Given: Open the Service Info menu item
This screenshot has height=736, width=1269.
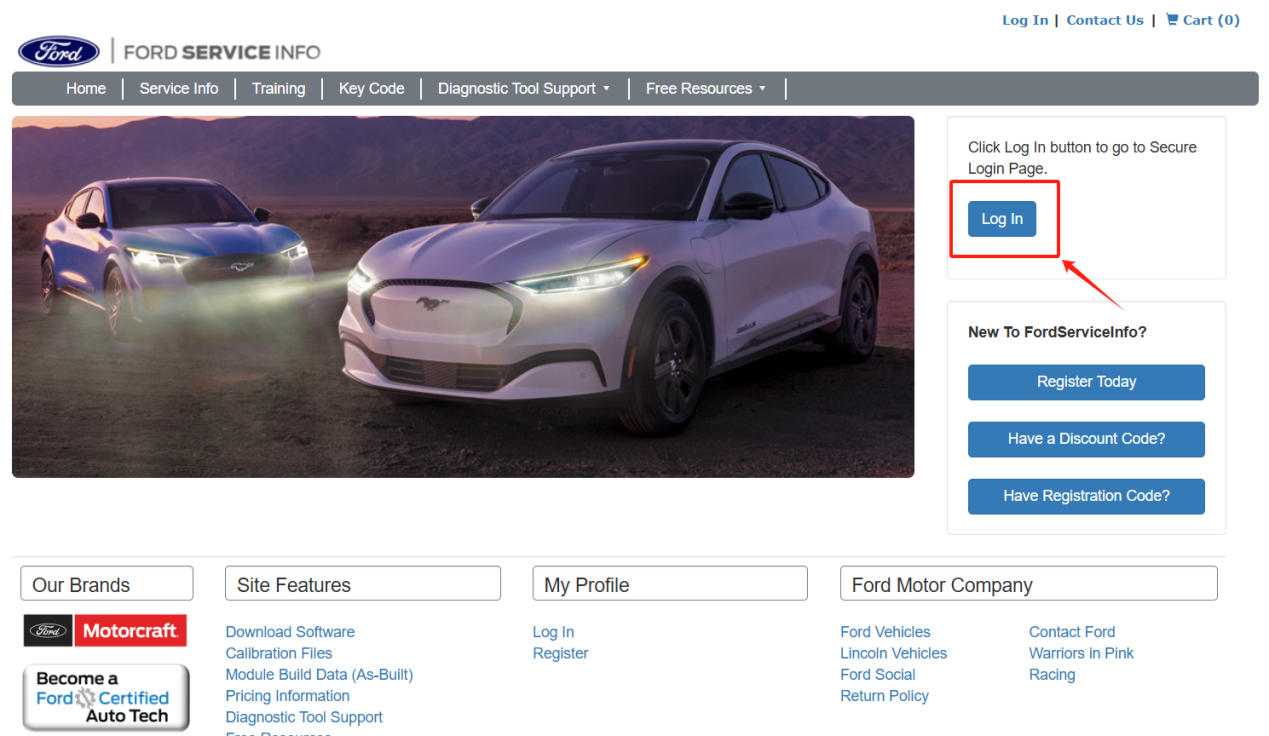Looking at the screenshot, I should click(179, 89).
